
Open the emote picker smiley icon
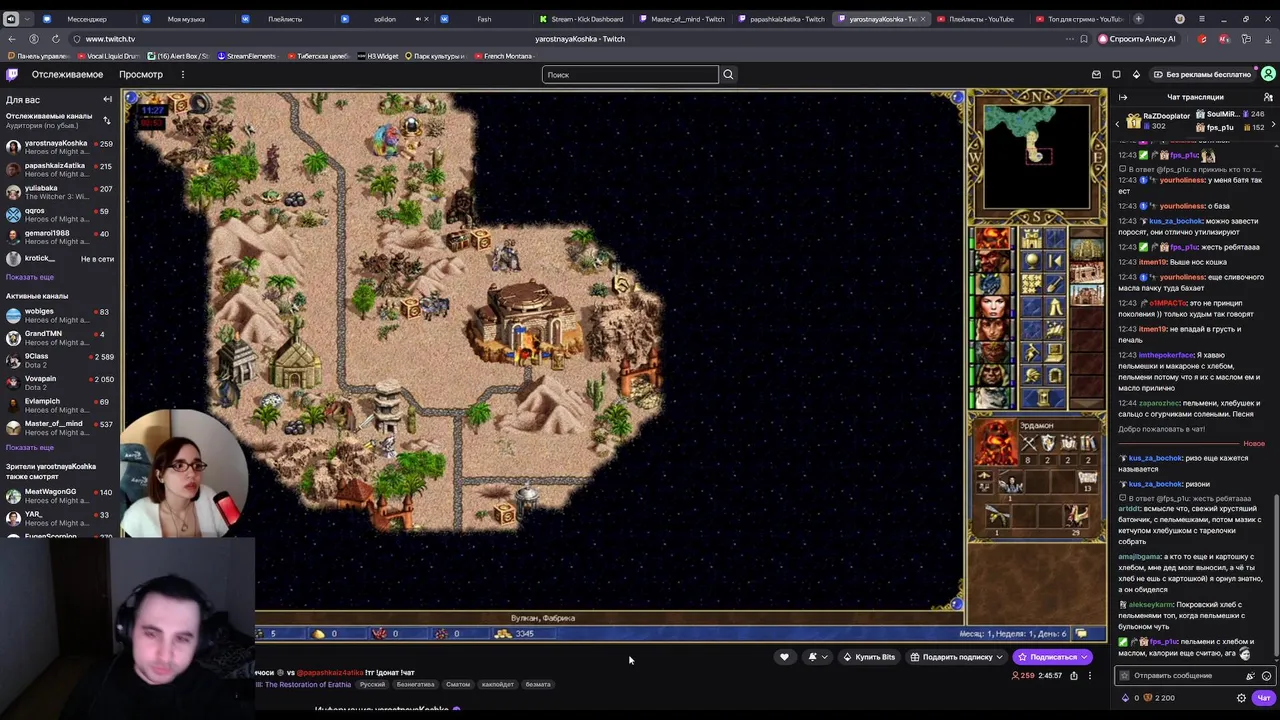click(1266, 676)
